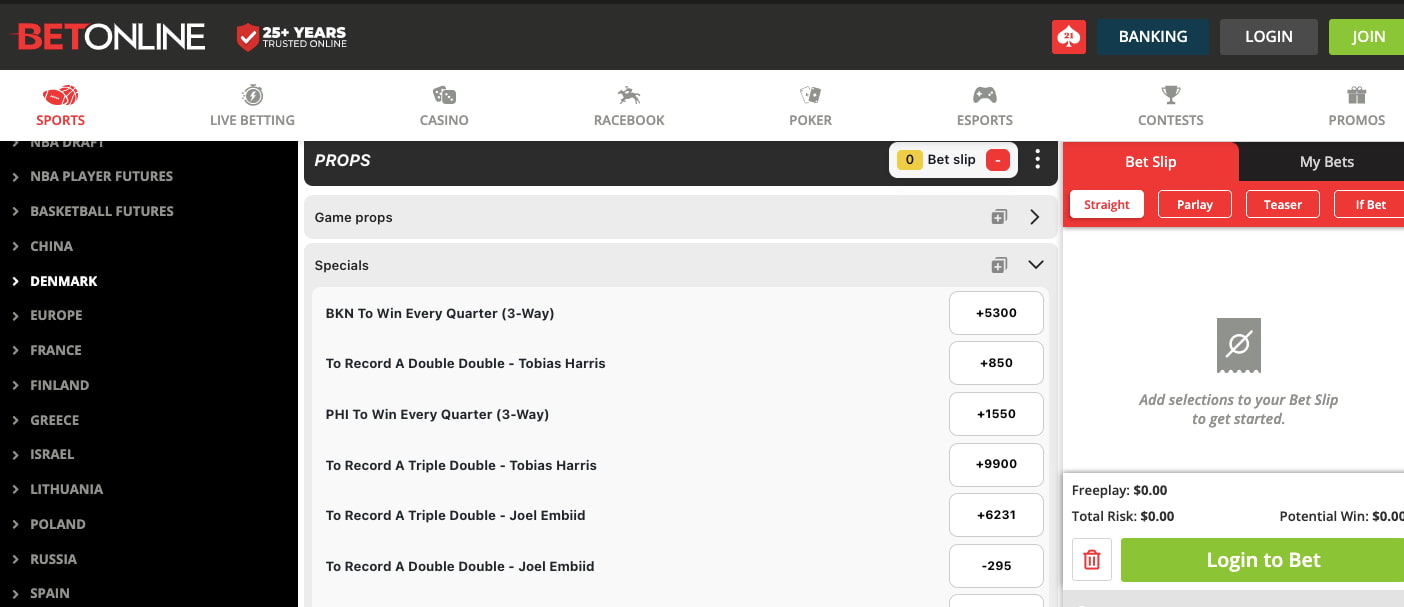Viewport: 1404px width, 607px height.
Task: Click the Specials header label
Action: pos(341,265)
